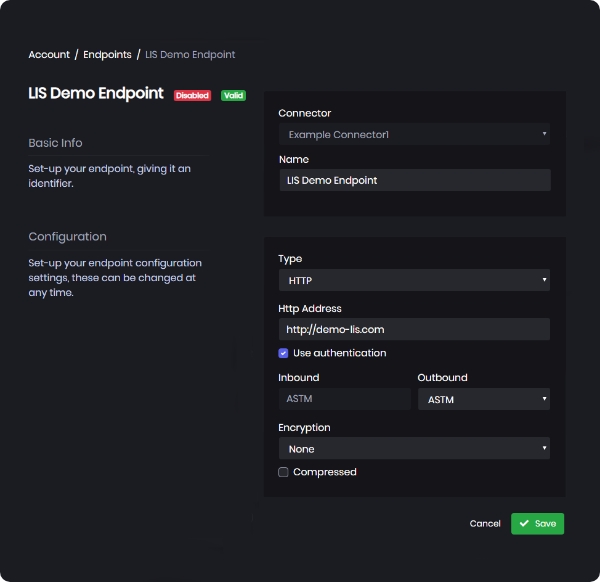This screenshot has width=600, height=582.
Task: Click the LIS Demo Endpoint page title
Action: tap(96, 93)
